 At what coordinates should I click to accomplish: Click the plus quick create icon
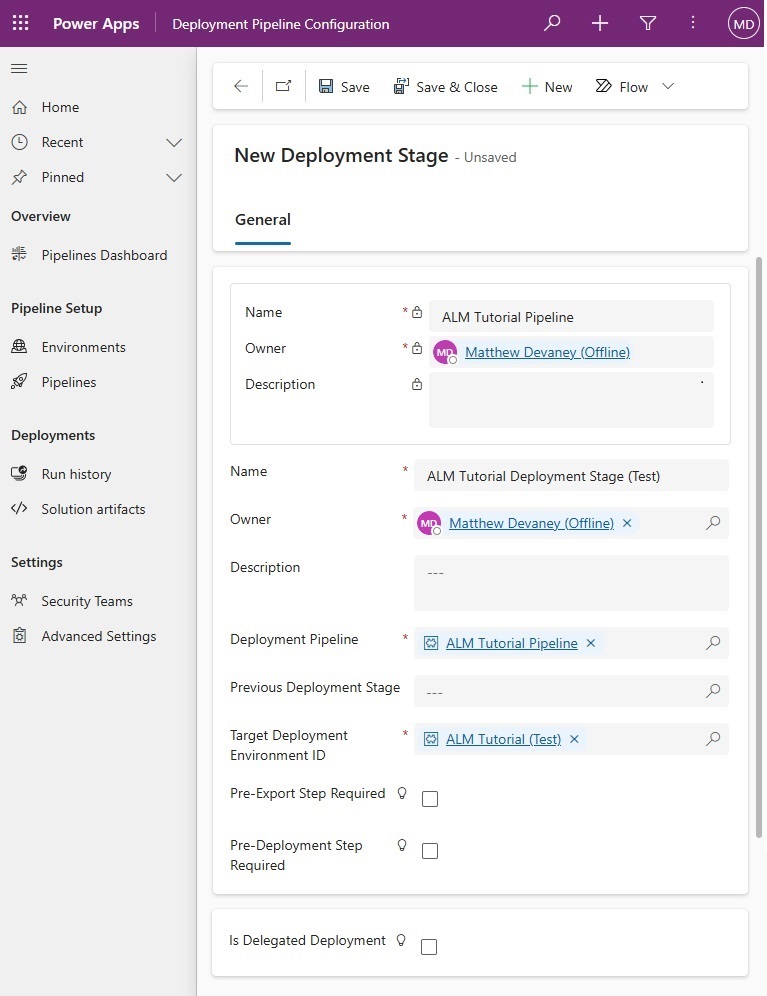coord(600,24)
